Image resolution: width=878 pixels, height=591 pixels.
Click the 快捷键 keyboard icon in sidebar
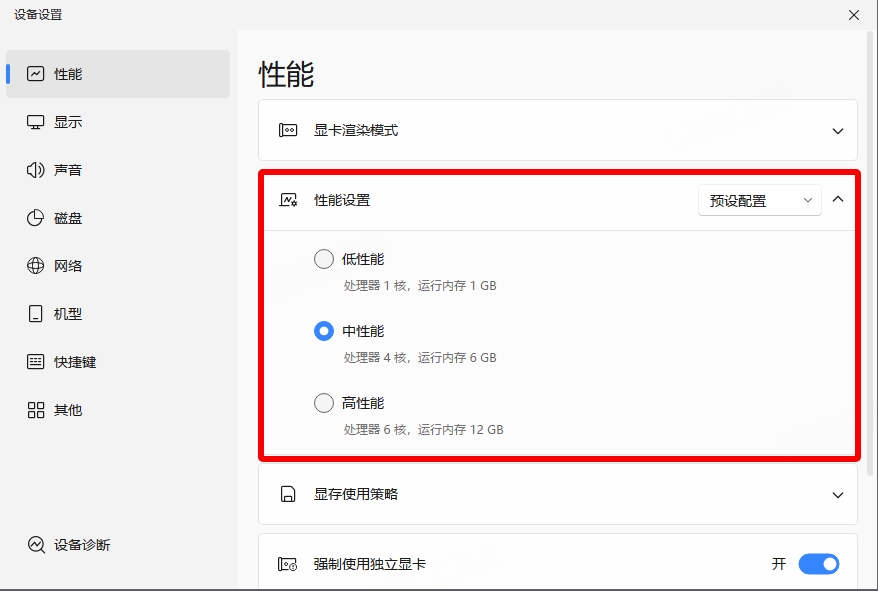click(x=36, y=362)
